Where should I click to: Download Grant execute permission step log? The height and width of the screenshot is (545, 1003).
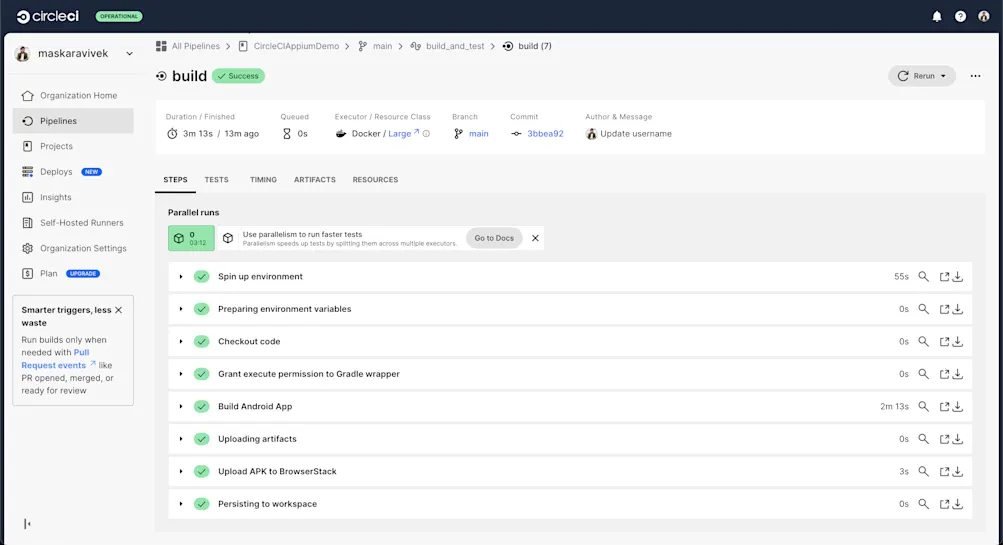(958, 374)
